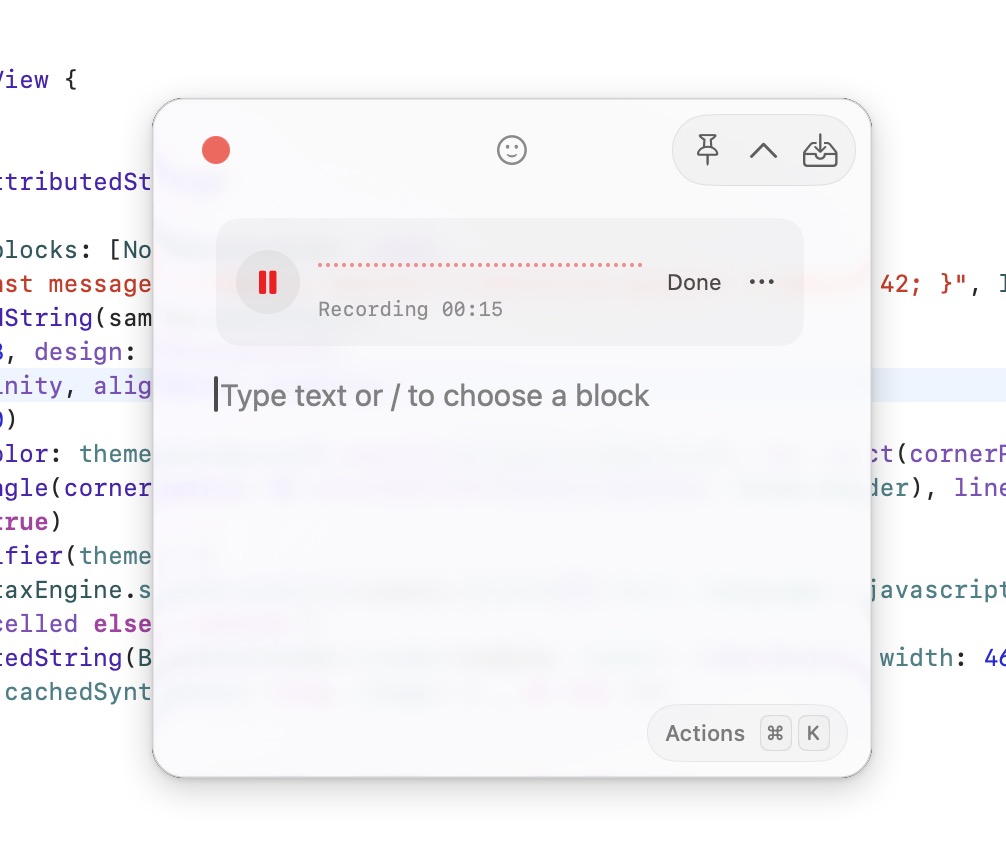The height and width of the screenshot is (846, 1006).
Task: Click 'javascript' text in the code editor
Action: (938, 590)
